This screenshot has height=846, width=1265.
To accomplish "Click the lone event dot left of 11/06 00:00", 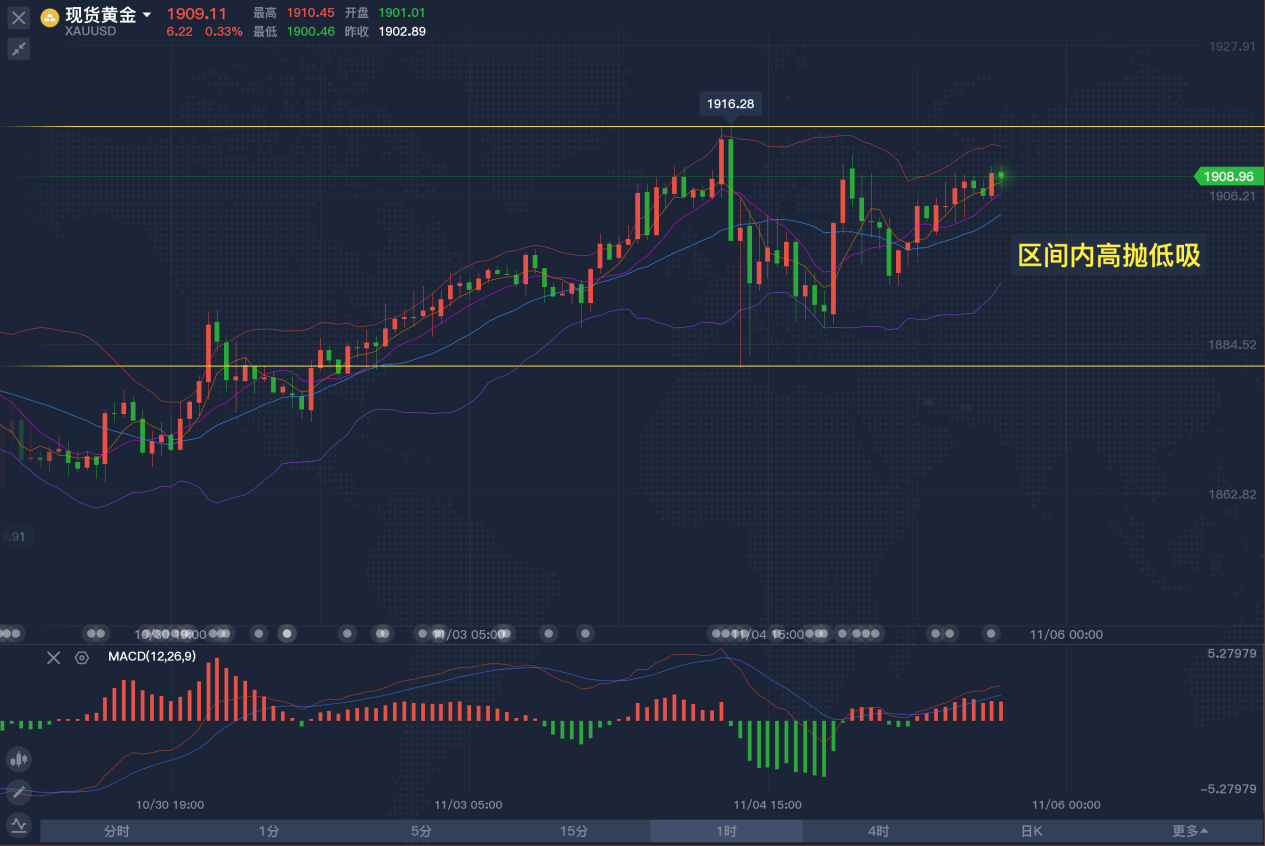I will tap(991, 633).
